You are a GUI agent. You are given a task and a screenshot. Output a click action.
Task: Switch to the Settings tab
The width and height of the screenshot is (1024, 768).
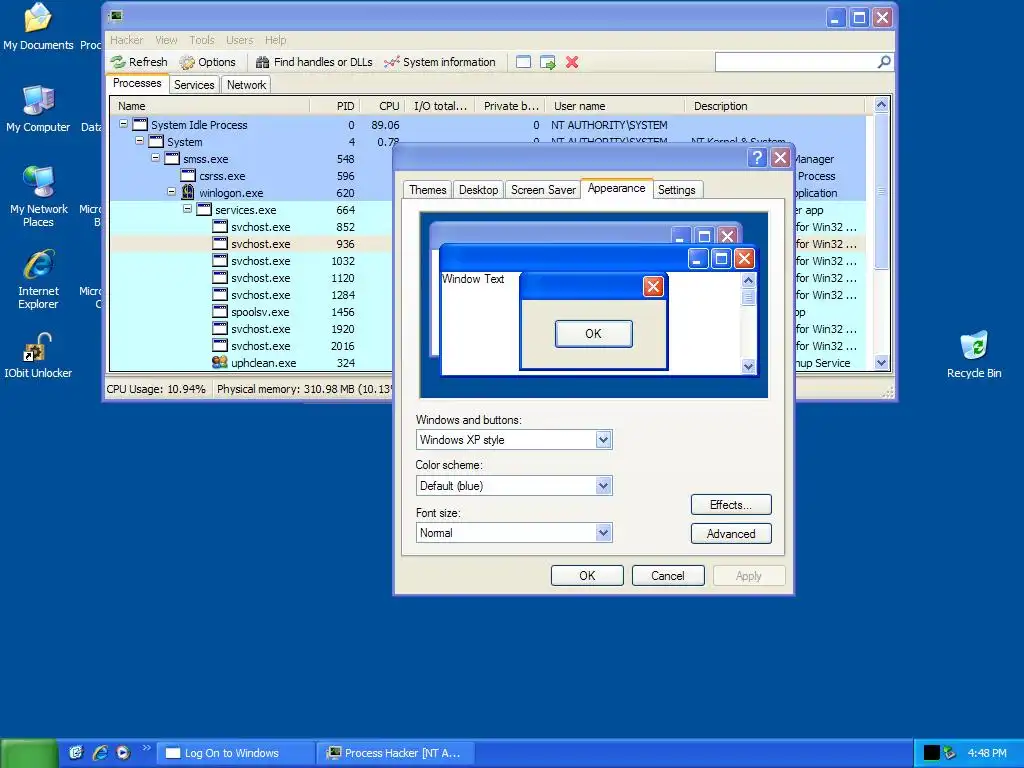[677, 190]
